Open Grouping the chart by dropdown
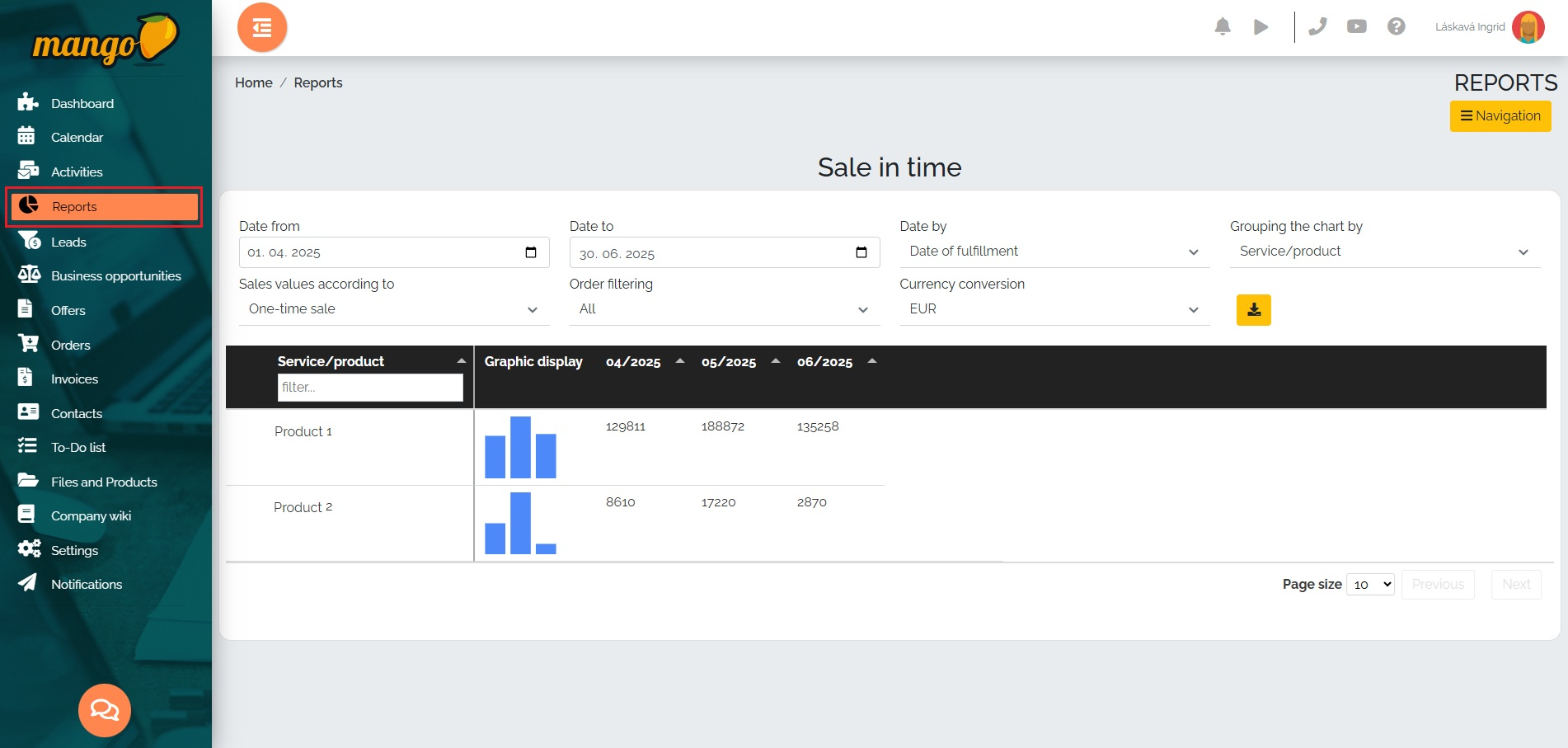 [1383, 252]
